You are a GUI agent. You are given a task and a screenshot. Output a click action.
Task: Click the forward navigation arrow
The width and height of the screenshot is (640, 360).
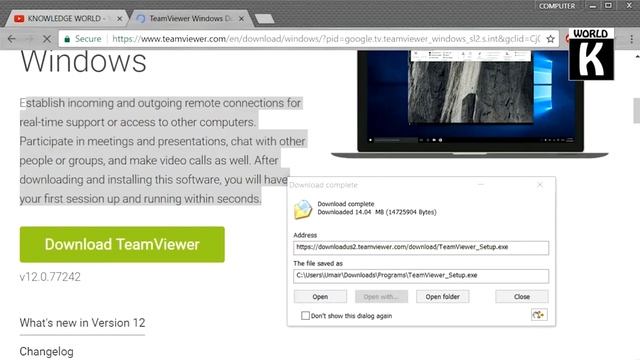click(x=29, y=39)
